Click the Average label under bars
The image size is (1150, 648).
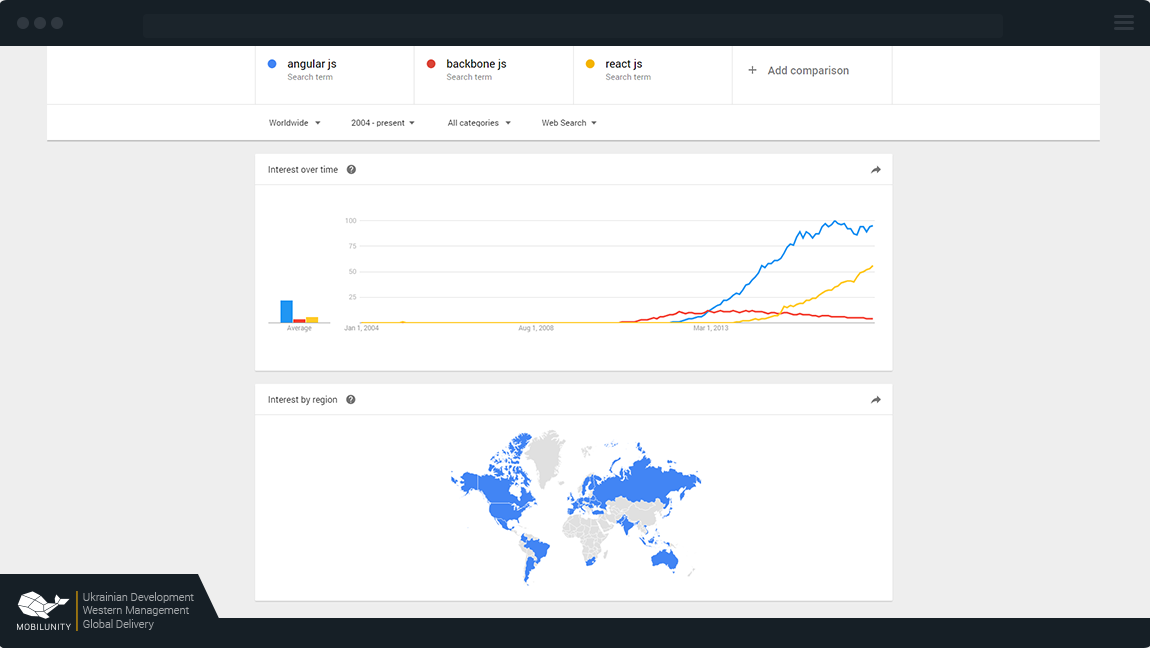point(299,328)
